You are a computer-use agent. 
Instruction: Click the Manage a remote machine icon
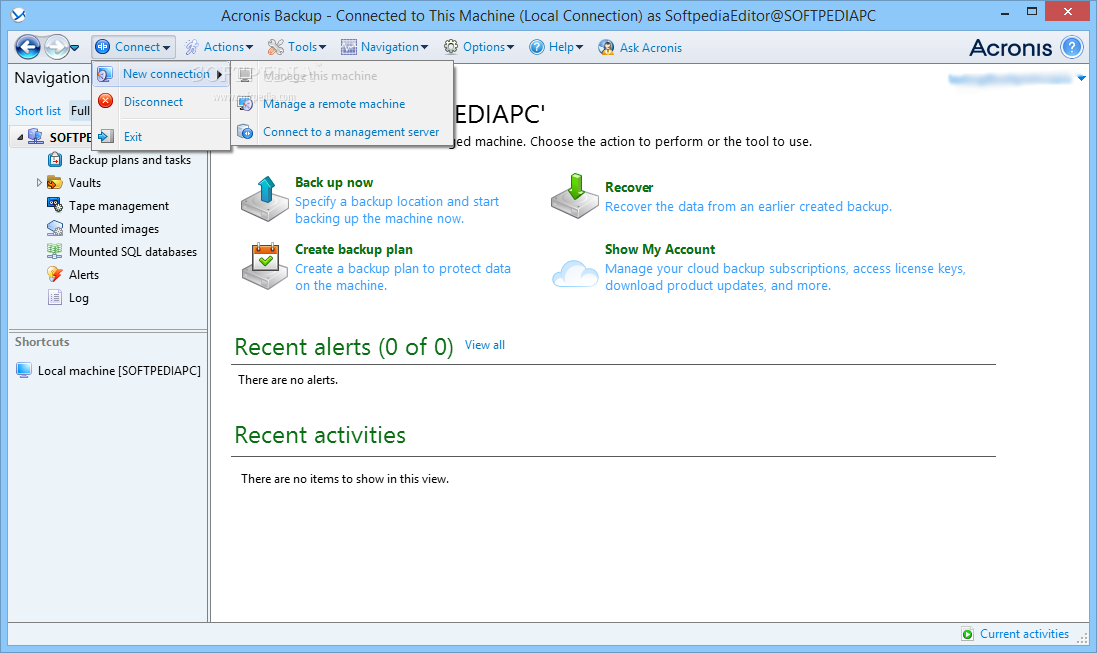point(245,104)
